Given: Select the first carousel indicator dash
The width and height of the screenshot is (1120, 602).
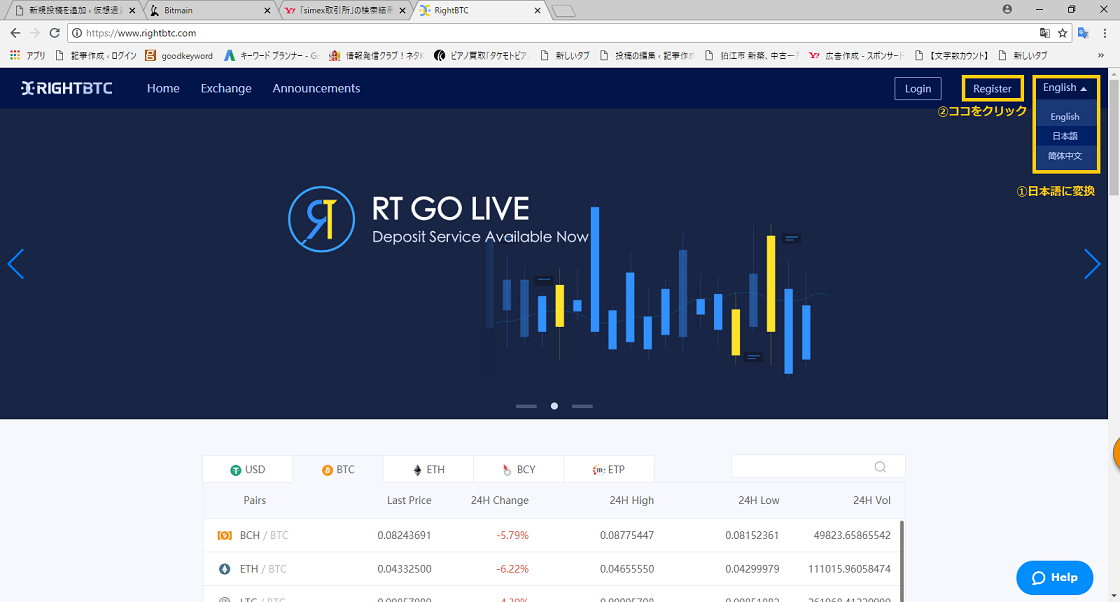Looking at the screenshot, I should coord(526,406).
